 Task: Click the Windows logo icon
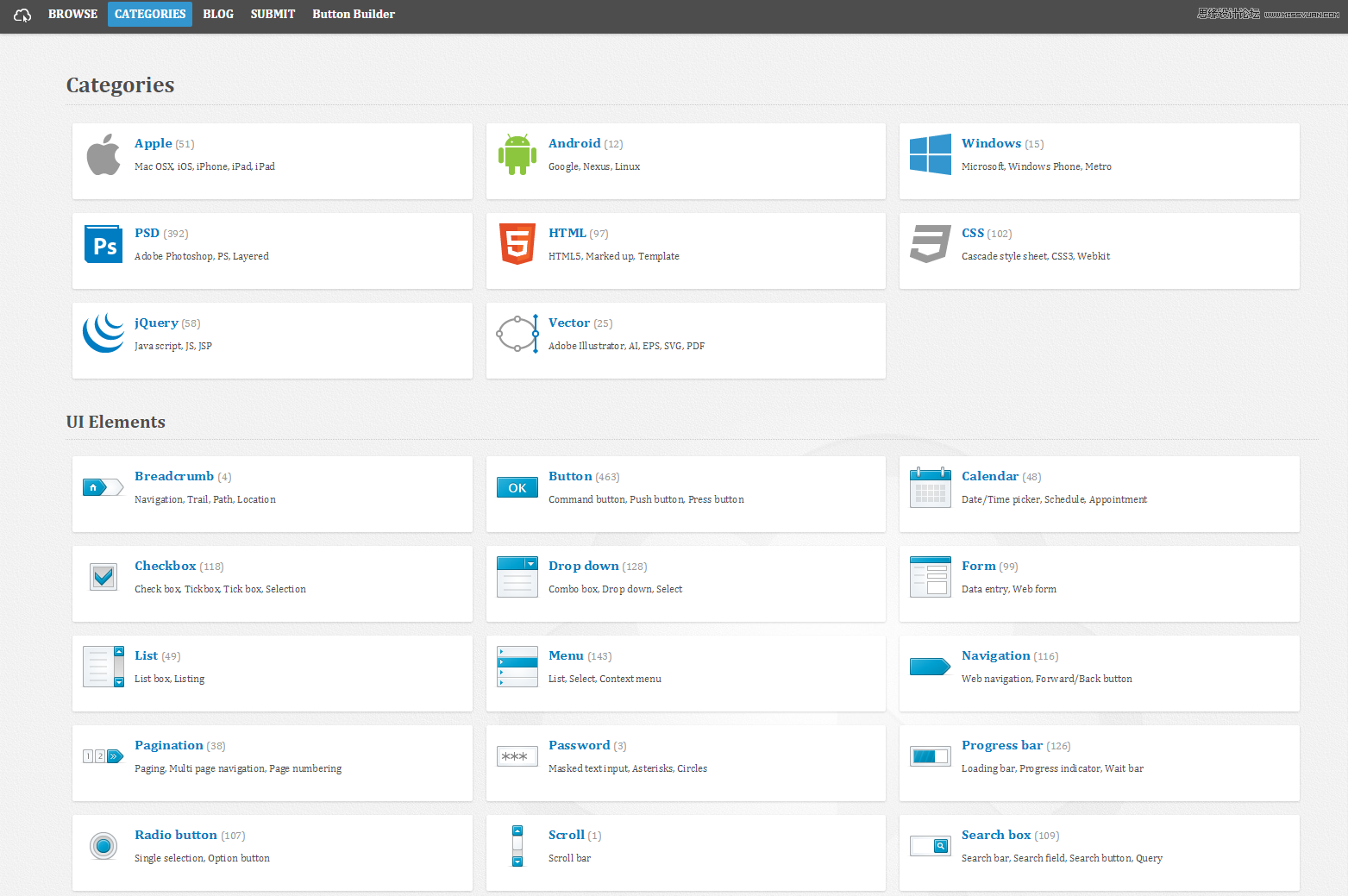coord(931,154)
